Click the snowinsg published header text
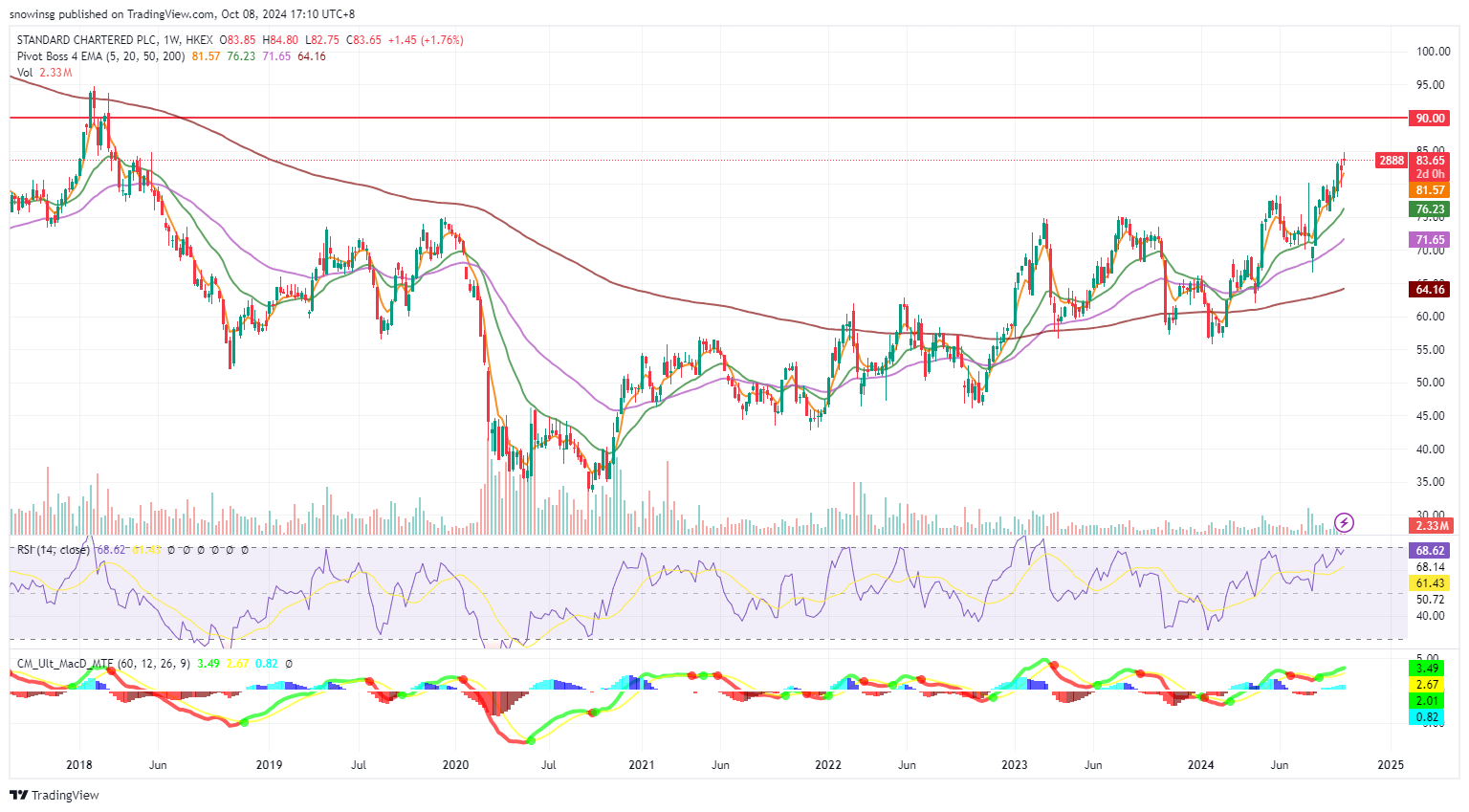1469x812 pixels. (182, 14)
